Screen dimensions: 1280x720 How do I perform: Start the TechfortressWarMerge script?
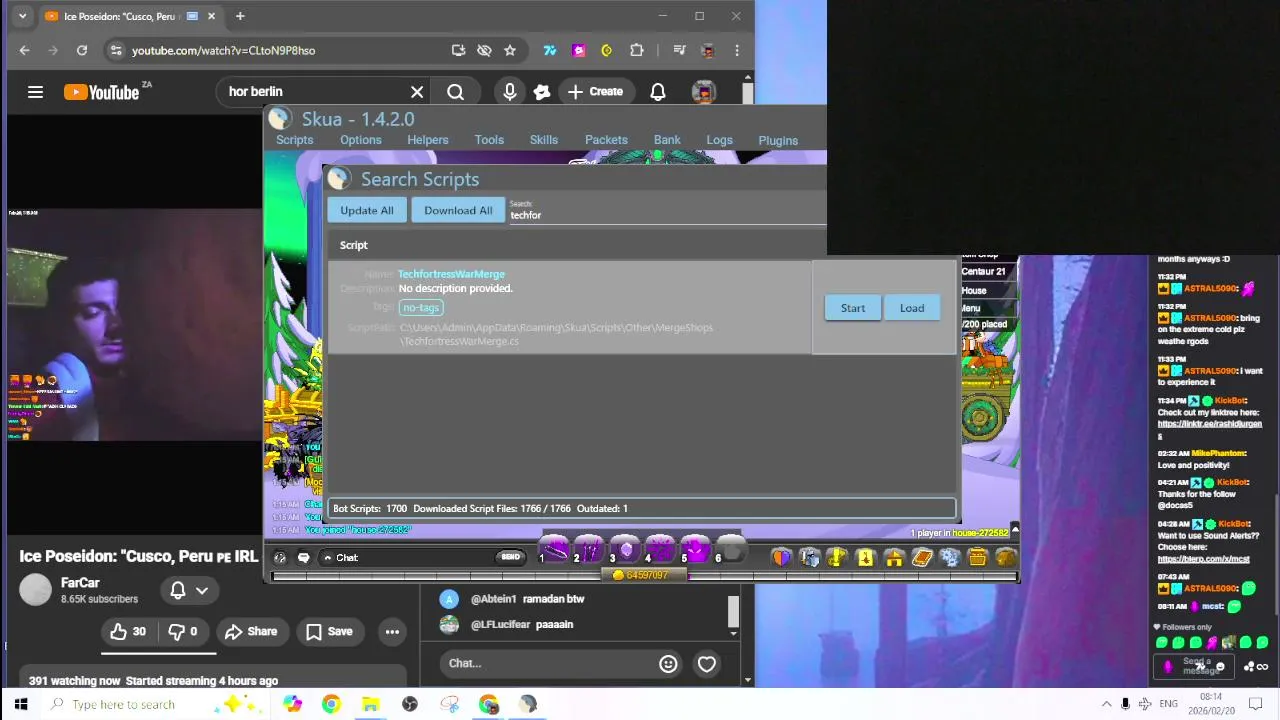[x=853, y=308]
